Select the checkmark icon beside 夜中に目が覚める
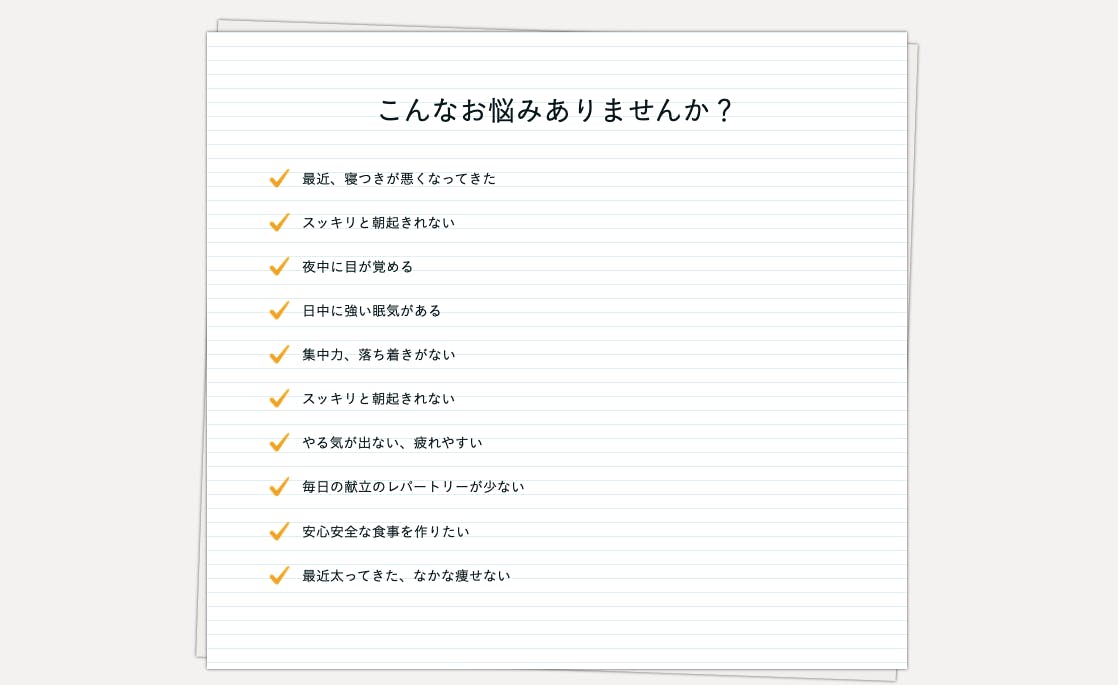The height and width of the screenshot is (685, 1118). click(x=279, y=266)
